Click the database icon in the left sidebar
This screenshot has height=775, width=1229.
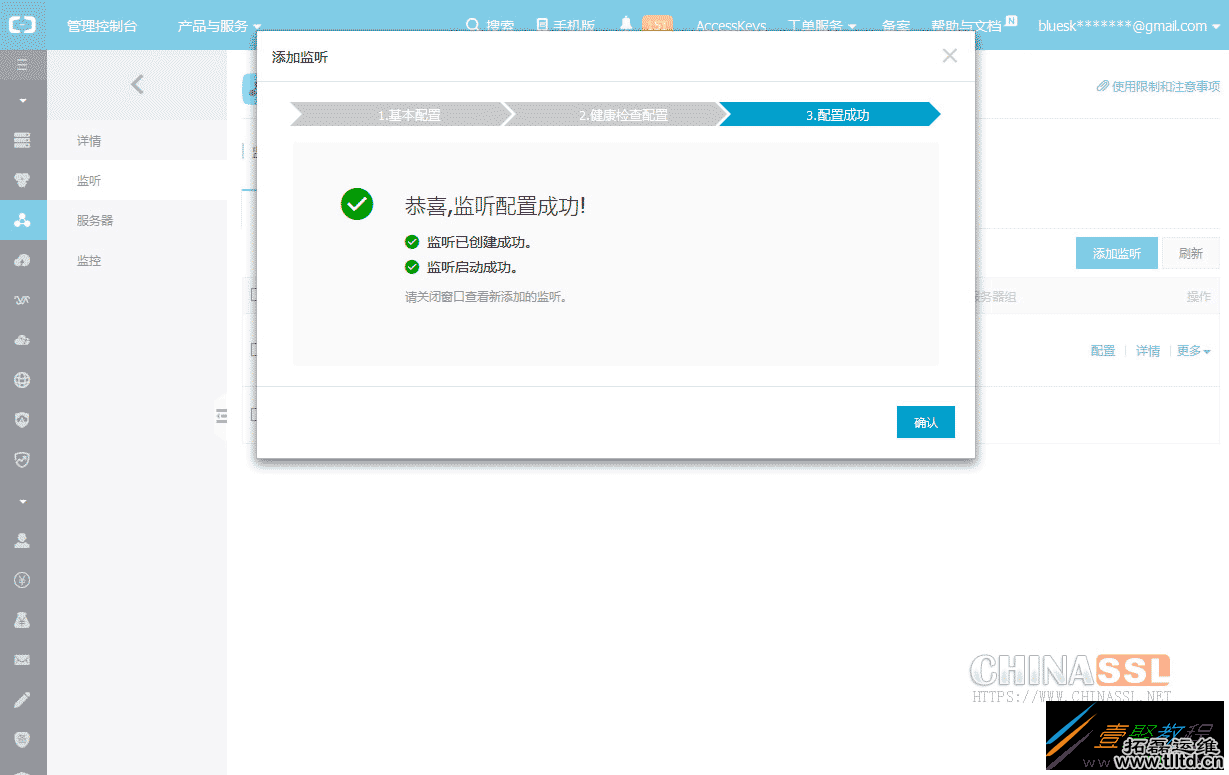pos(22,178)
